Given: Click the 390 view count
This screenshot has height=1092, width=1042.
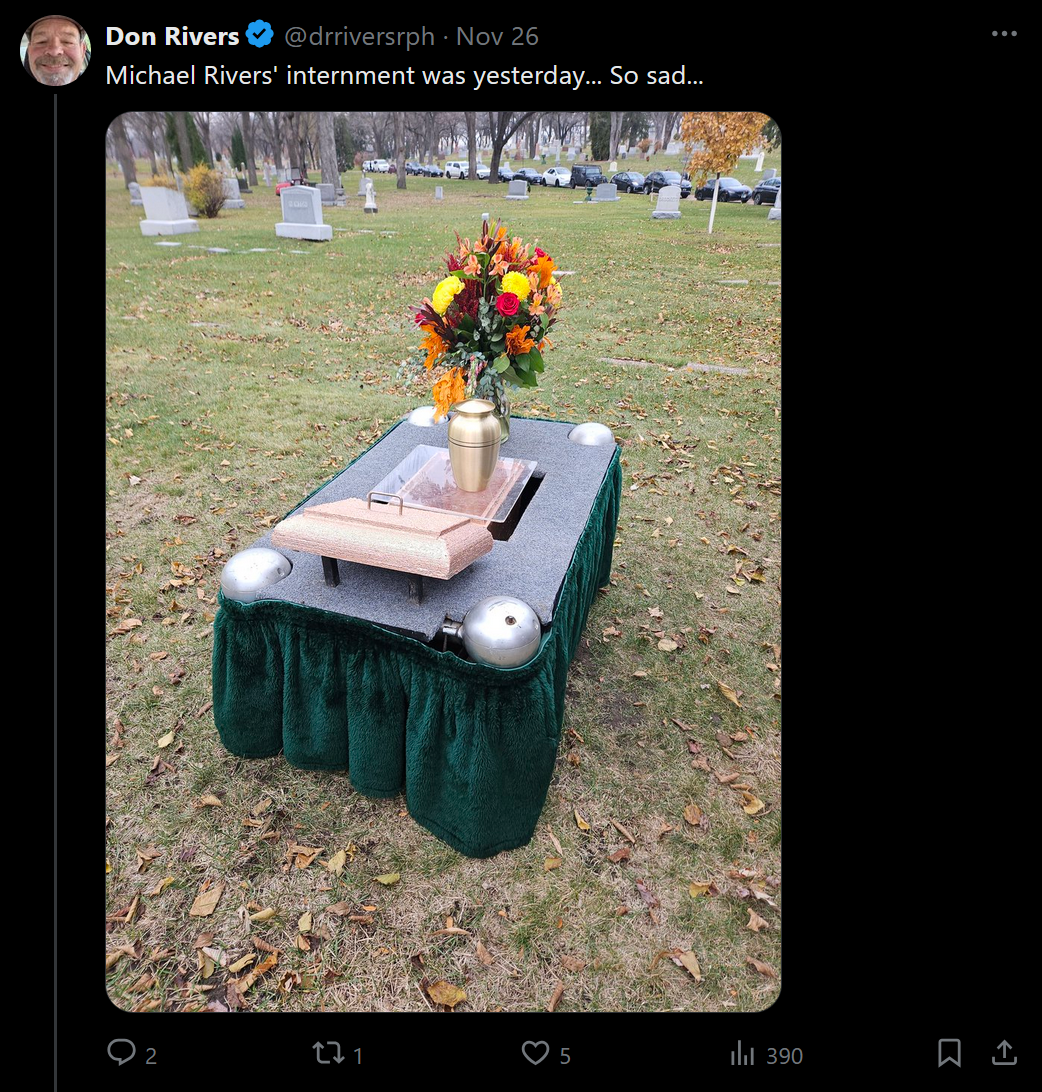Looking at the screenshot, I should [x=784, y=1056].
